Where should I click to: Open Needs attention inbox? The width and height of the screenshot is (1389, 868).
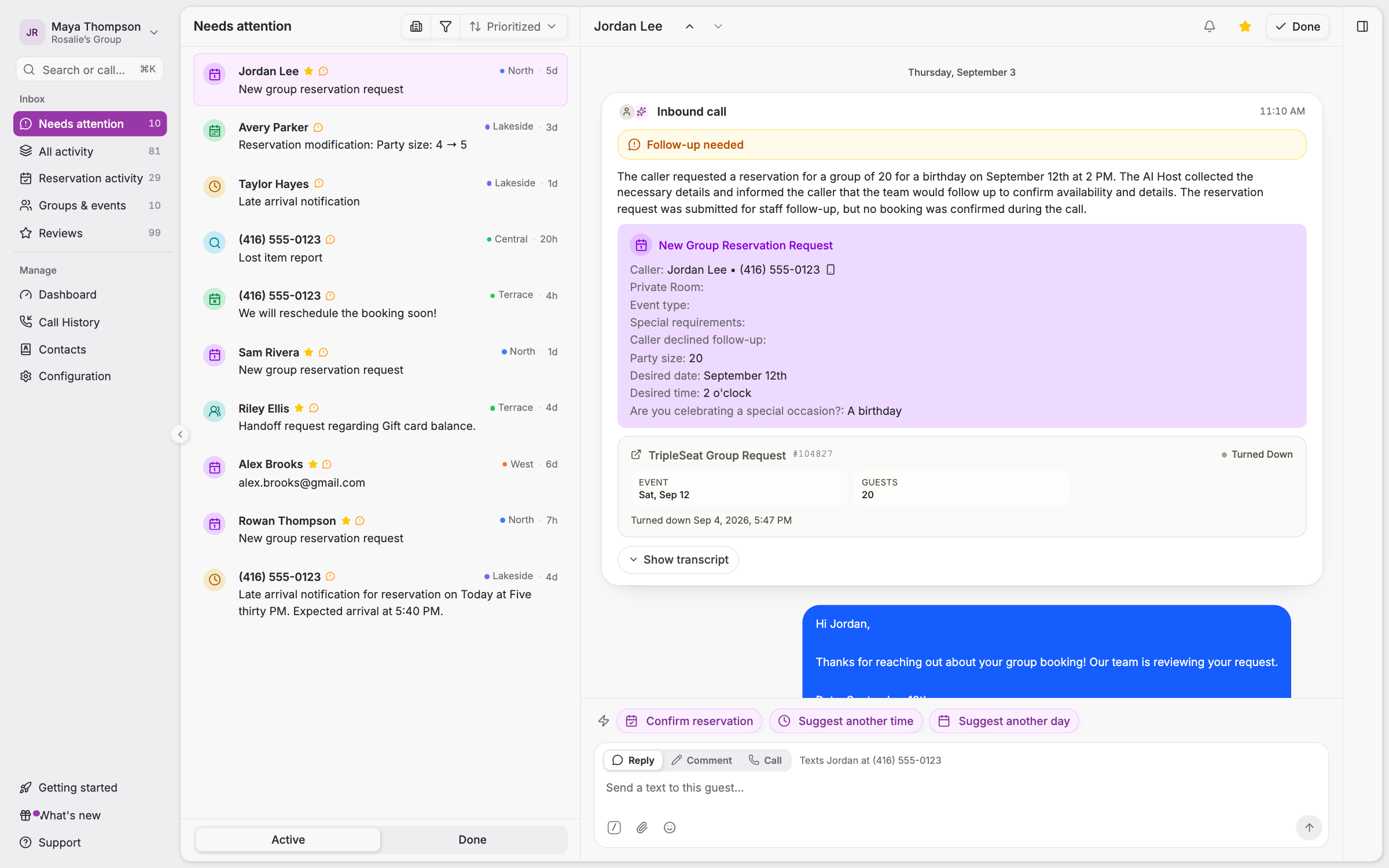pyautogui.click(x=90, y=124)
